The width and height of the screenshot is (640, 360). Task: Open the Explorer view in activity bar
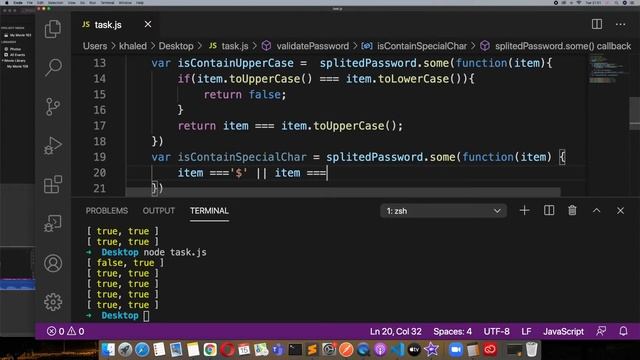(x=53, y=29)
